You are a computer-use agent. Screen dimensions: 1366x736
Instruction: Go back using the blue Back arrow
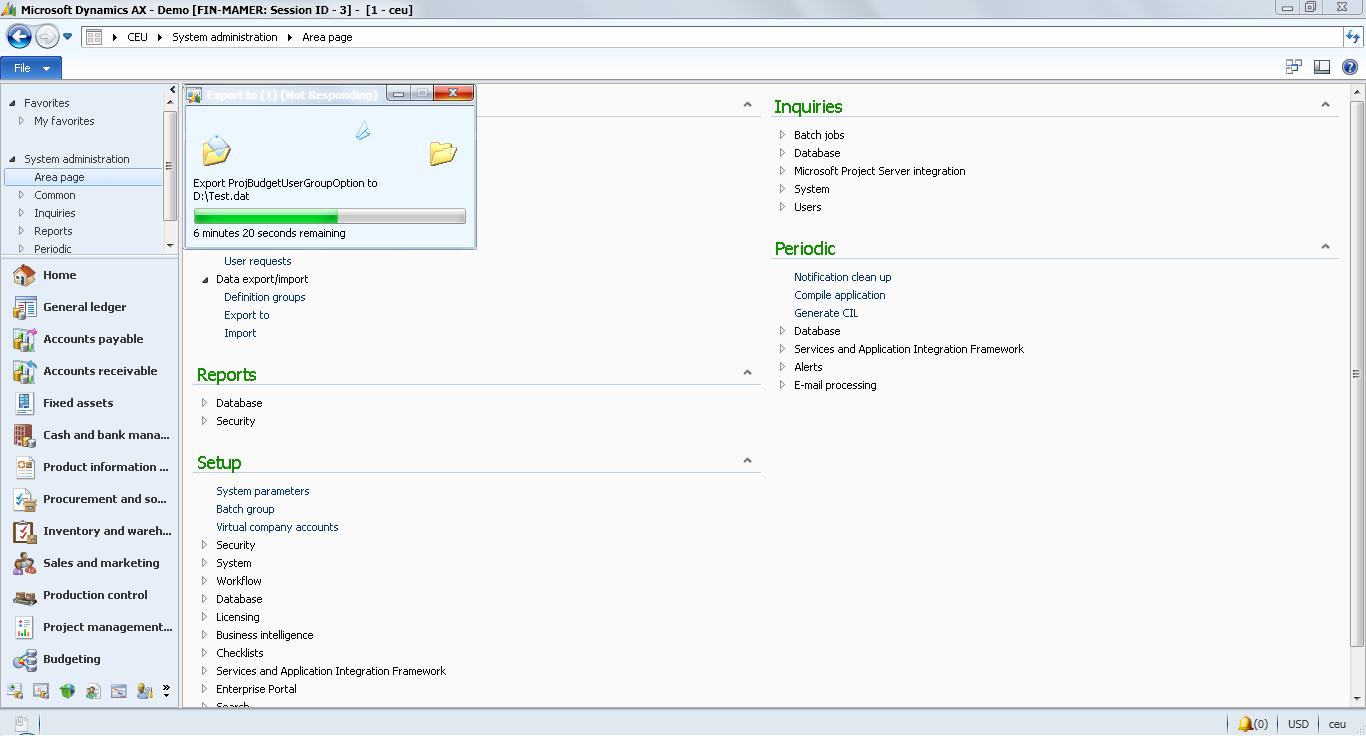(x=19, y=37)
